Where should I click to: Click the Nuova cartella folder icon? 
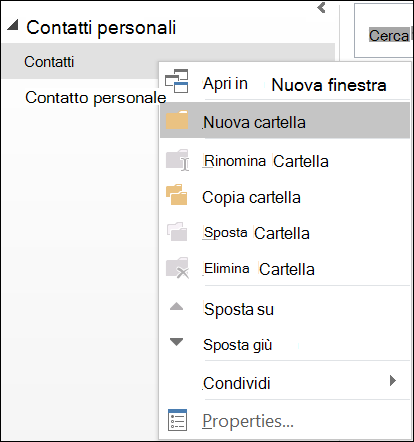click(x=177, y=120)
